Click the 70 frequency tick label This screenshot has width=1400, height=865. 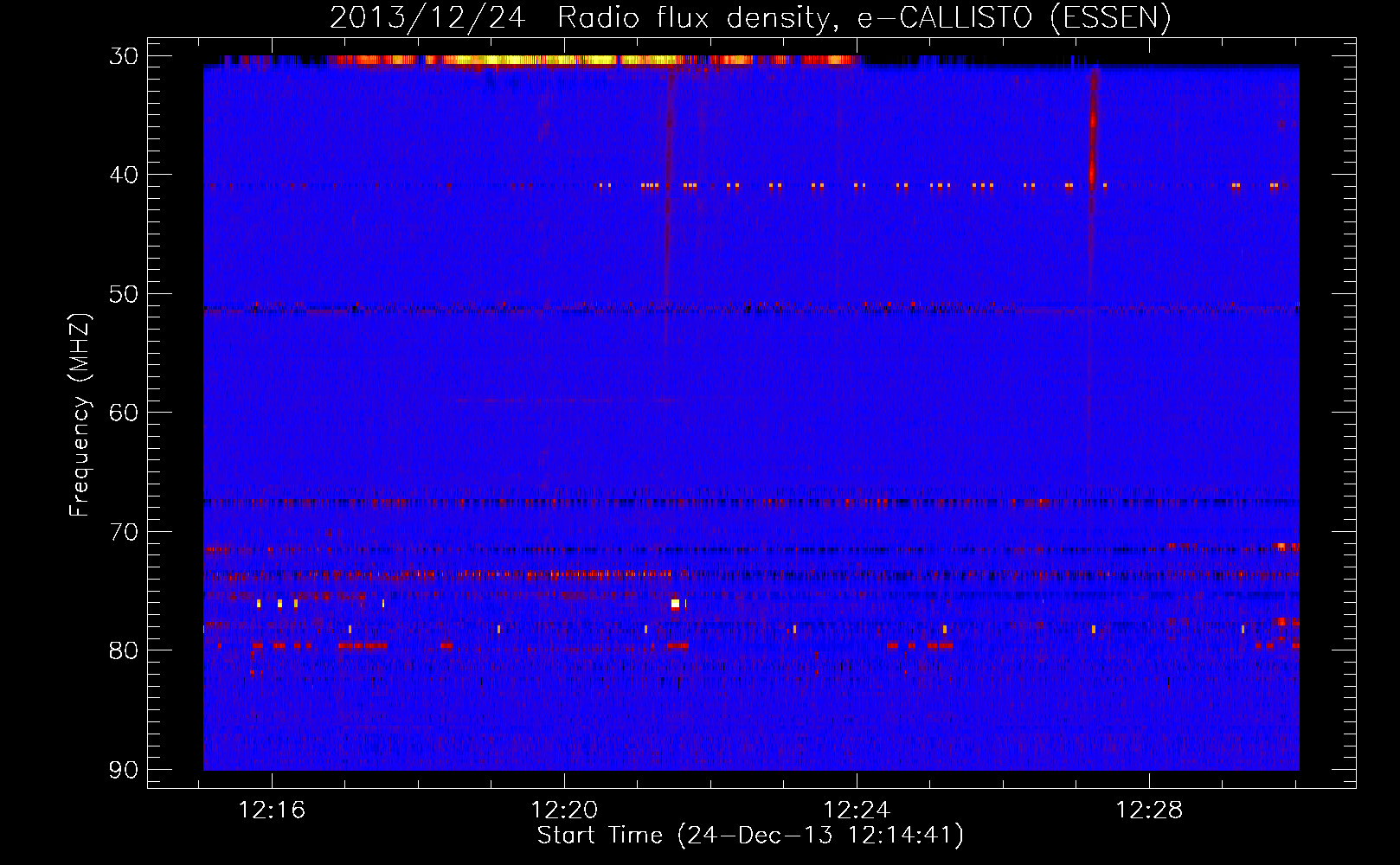pyautogui.click(x=124, y=531)
